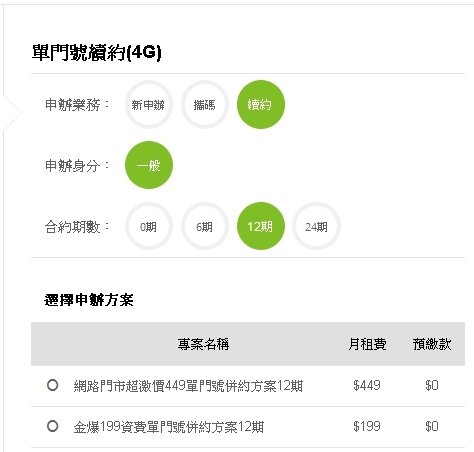Select the 新申辦 service option
Viewport: 474px width, 452px height.
coord(149,105)
